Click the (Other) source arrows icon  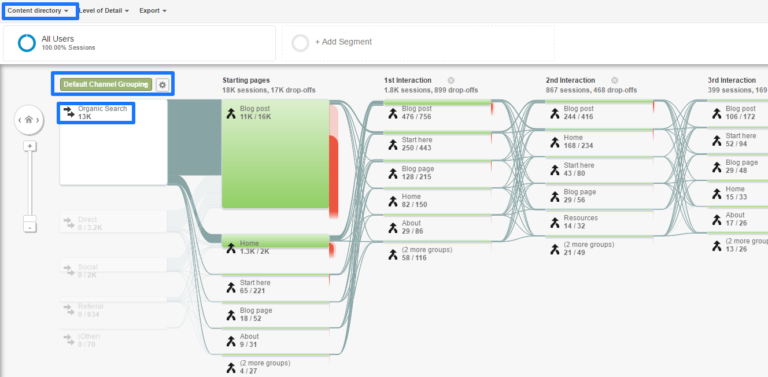[68, 340]
